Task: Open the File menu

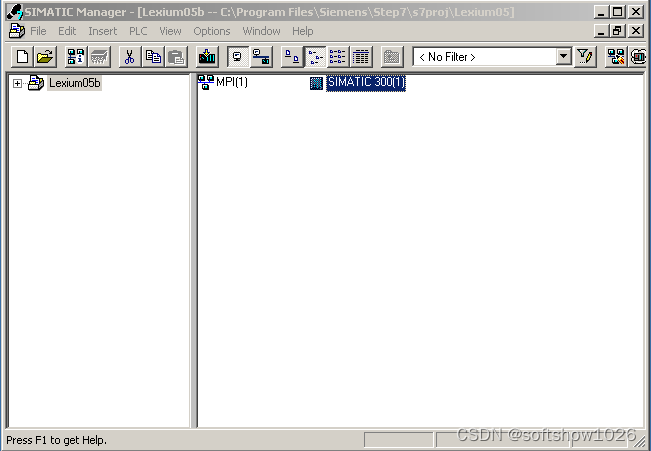Action: pyautogui.click(x=38, y=31)
